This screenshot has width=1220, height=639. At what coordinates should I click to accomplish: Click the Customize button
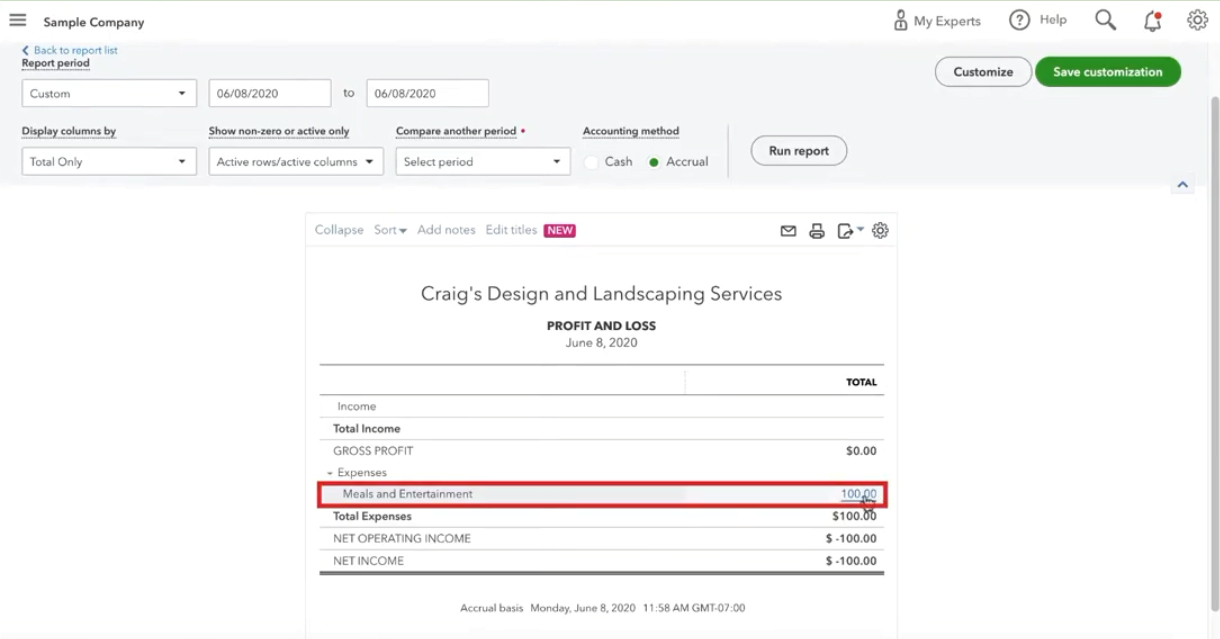(x=983, y=72)
